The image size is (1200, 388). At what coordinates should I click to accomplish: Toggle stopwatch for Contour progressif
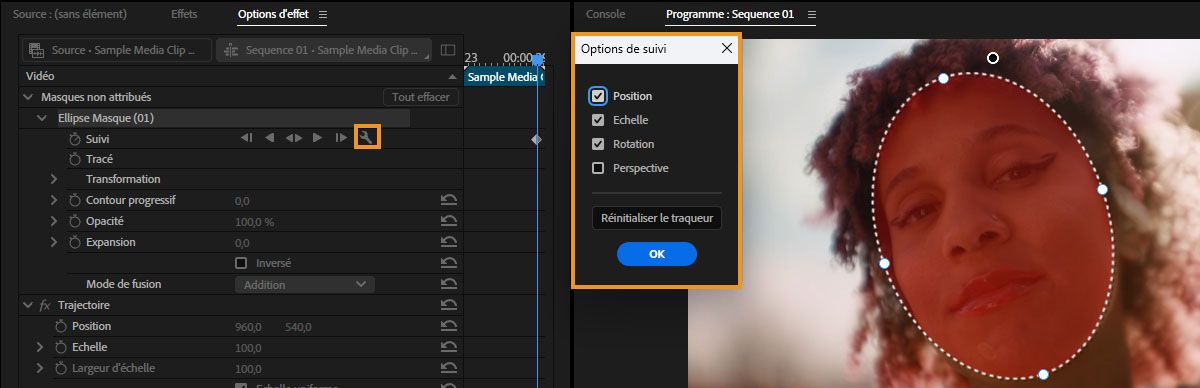pos(74,200)
